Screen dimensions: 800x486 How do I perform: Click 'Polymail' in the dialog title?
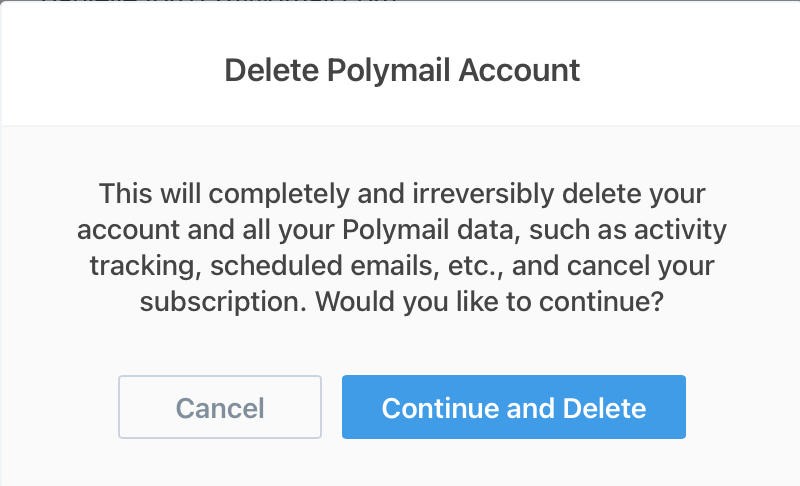[386, 70]
